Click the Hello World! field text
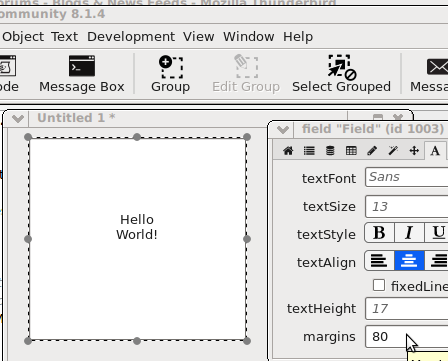The height and width of the screenshot is (361, 448). [x=137, y=227]
